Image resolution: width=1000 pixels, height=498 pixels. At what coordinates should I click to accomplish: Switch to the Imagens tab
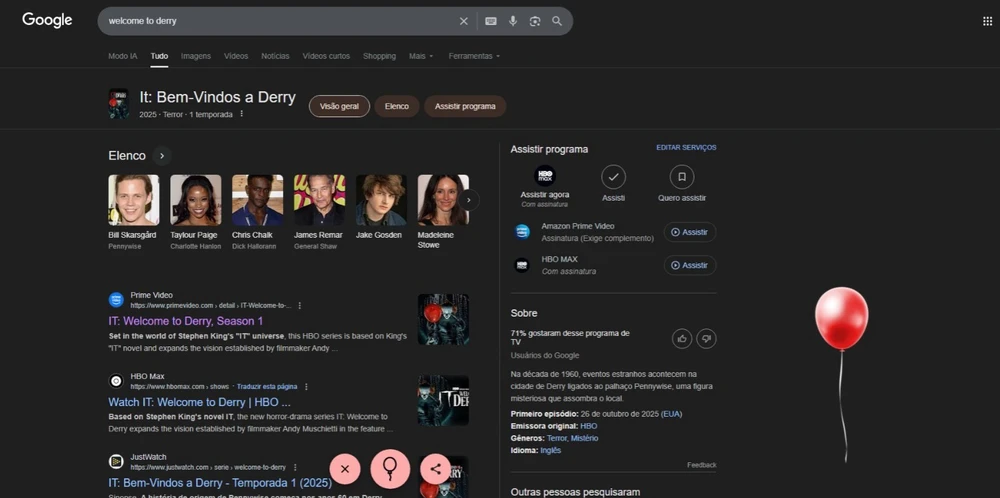(196, 56)
